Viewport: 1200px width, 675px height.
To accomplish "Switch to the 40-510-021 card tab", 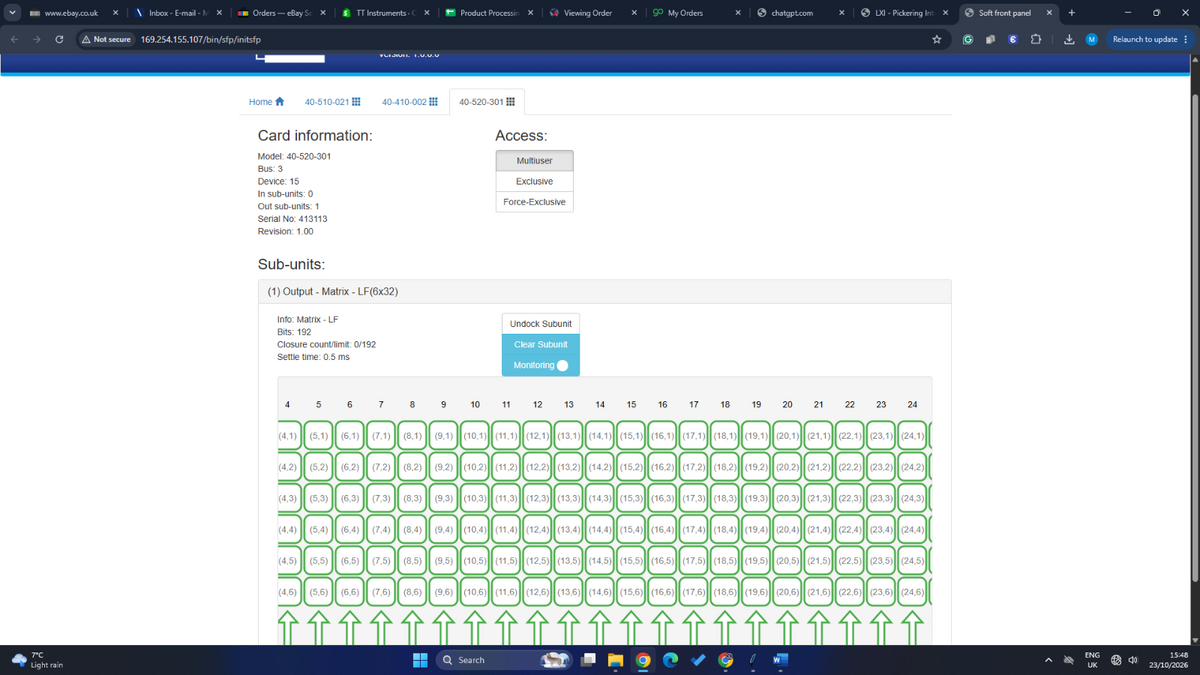I will (332, 102).
